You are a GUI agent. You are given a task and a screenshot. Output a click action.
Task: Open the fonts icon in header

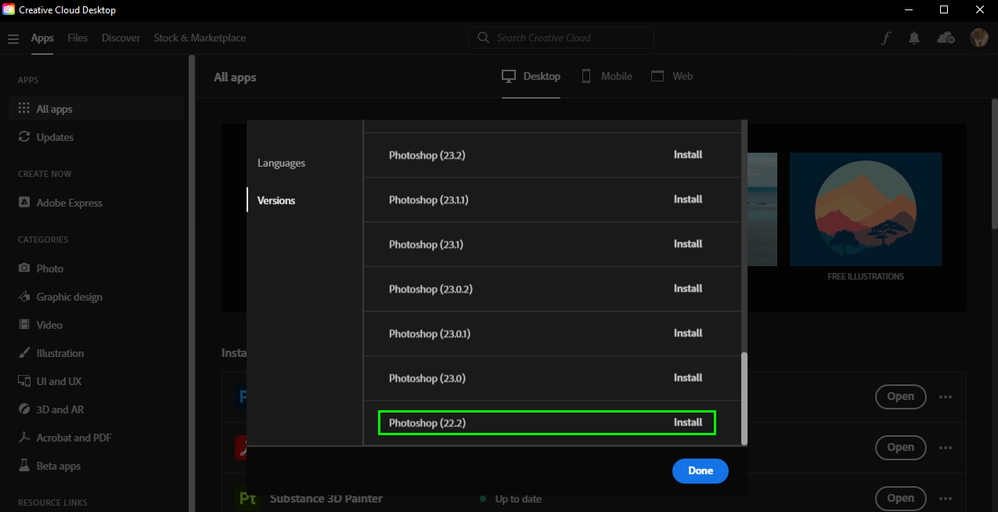885,38
